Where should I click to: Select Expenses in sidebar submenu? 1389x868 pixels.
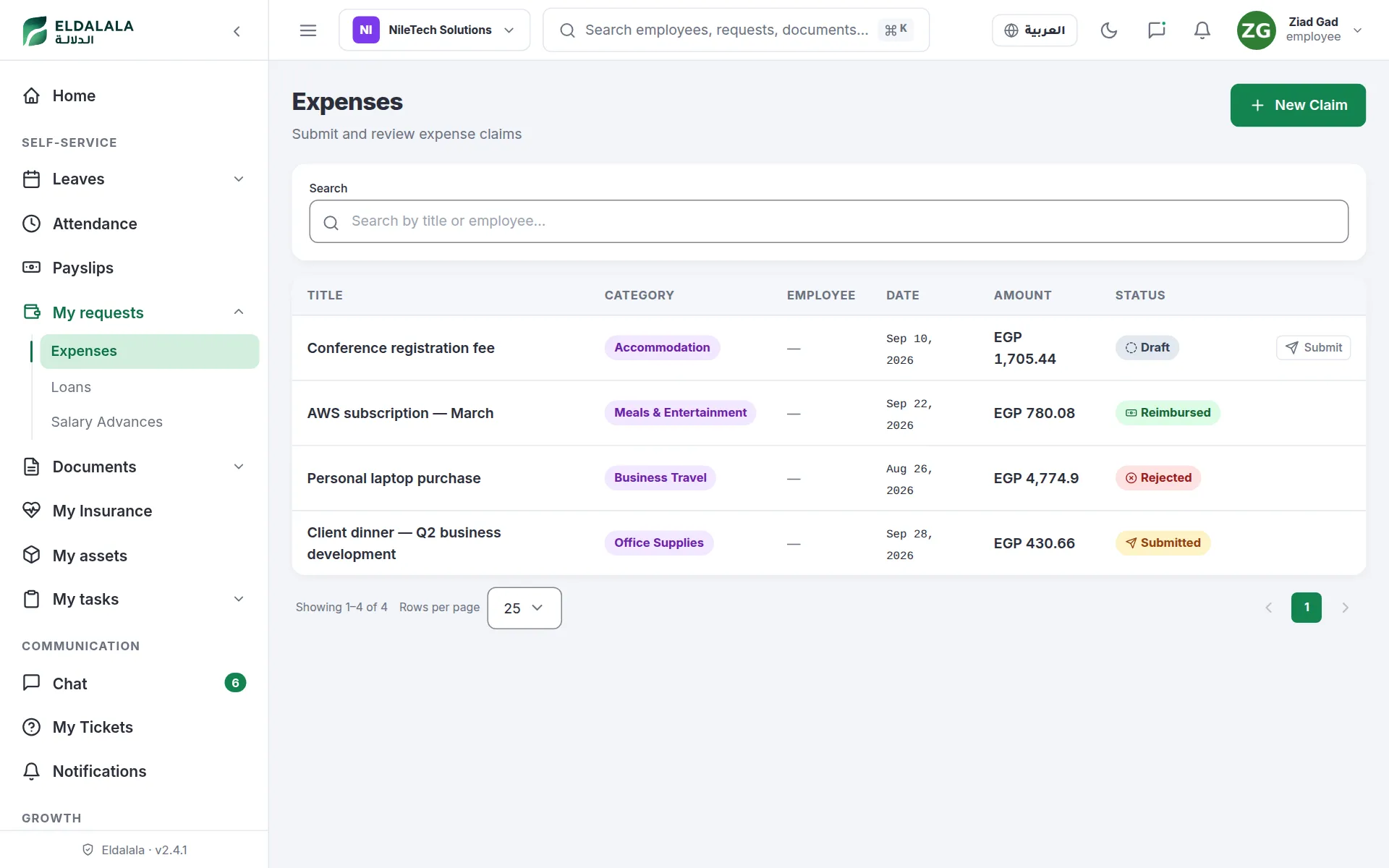click(149, 352)
